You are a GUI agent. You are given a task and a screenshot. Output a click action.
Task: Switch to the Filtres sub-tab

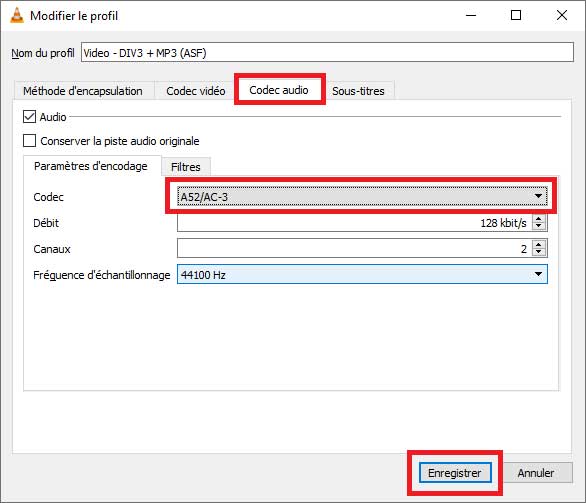186,167
